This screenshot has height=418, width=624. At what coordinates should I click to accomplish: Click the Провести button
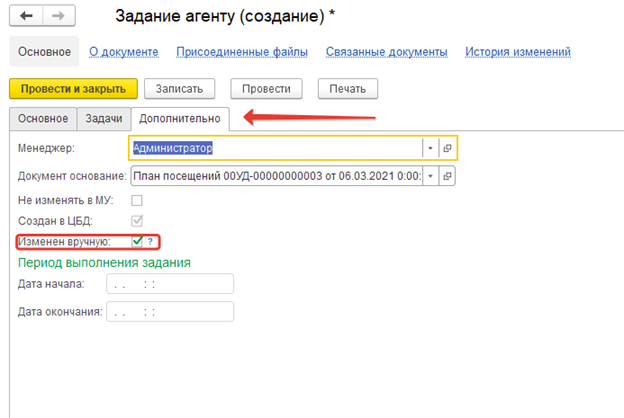(266, 88)
